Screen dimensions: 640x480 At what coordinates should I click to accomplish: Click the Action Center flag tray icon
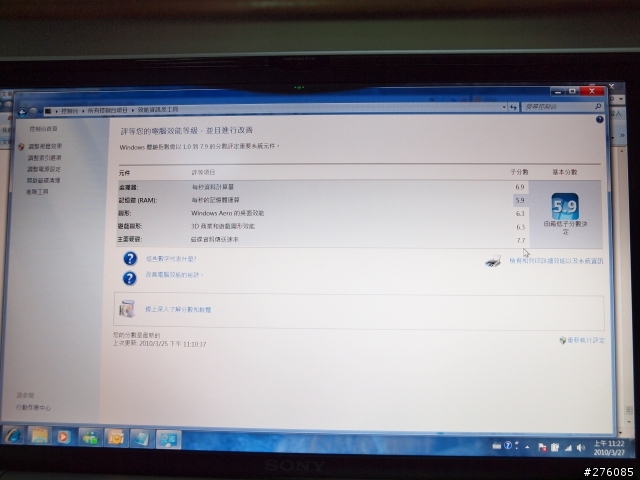(542, 447)
